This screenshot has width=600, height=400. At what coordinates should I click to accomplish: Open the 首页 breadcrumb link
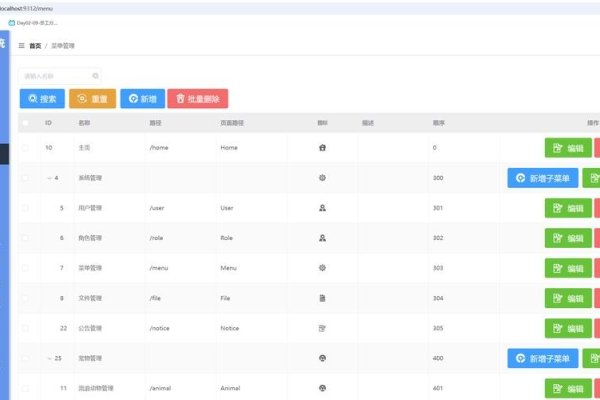(x=36, y=45)
